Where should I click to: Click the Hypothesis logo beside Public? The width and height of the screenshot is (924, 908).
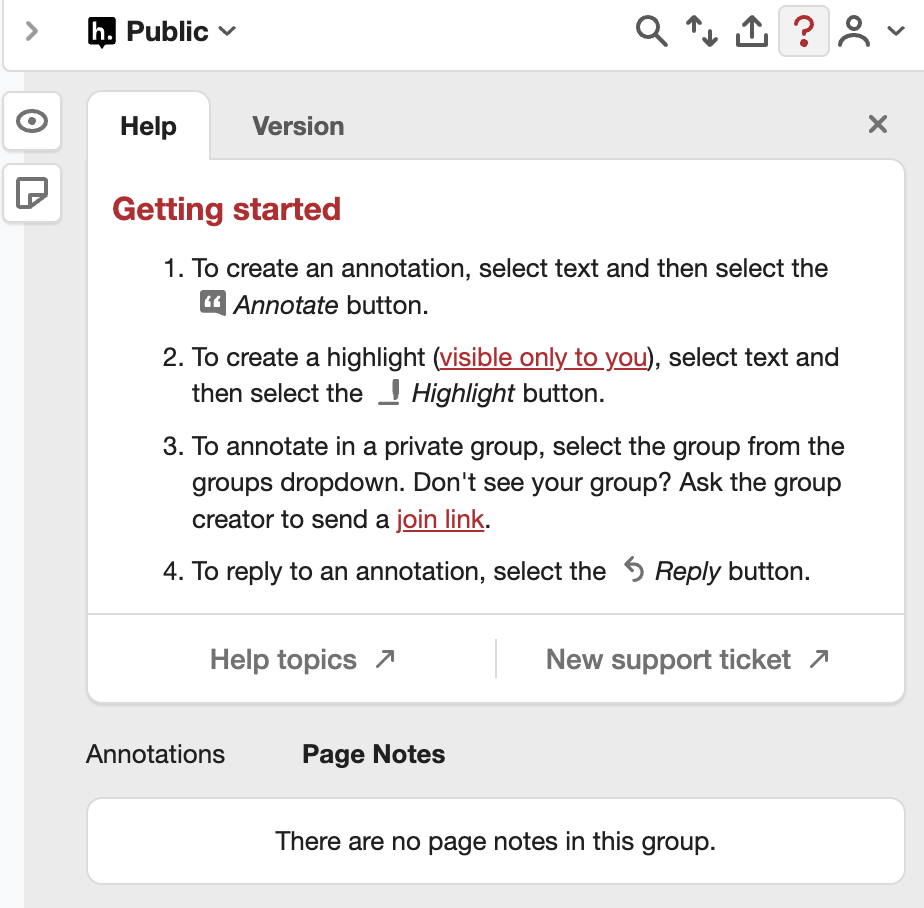(102, 32)
